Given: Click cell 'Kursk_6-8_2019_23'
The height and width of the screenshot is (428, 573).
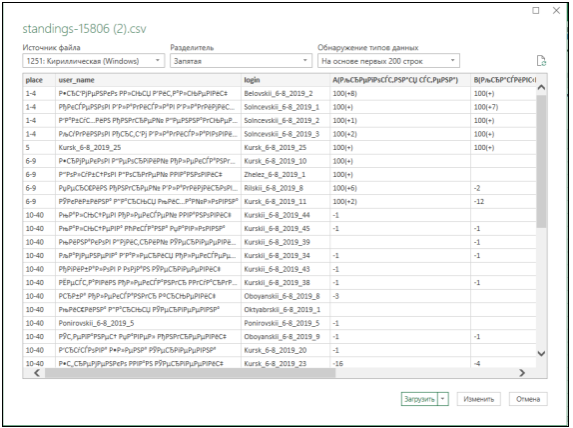Looking at the screenshot, I should [x=285, y=363].
